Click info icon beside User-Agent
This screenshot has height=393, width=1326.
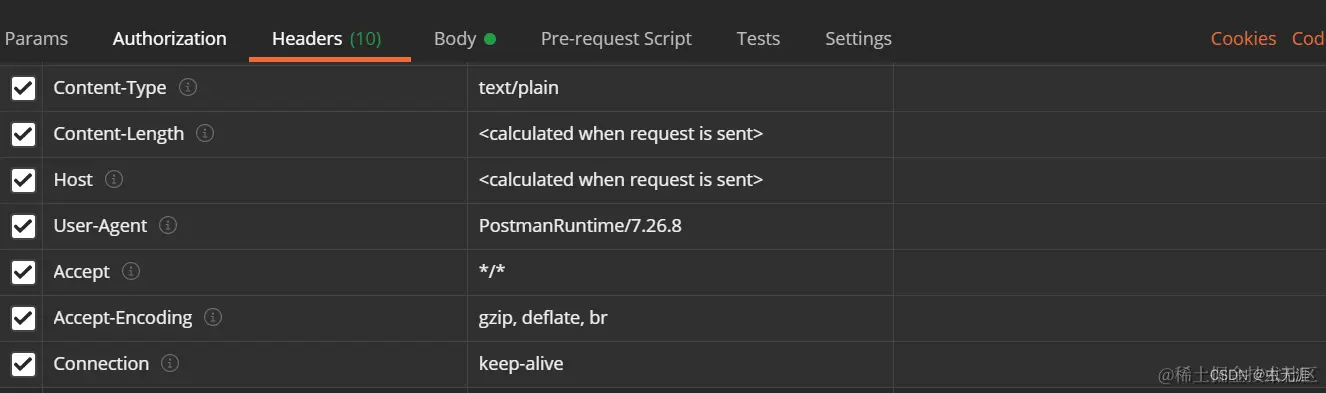tap(168, 225)
